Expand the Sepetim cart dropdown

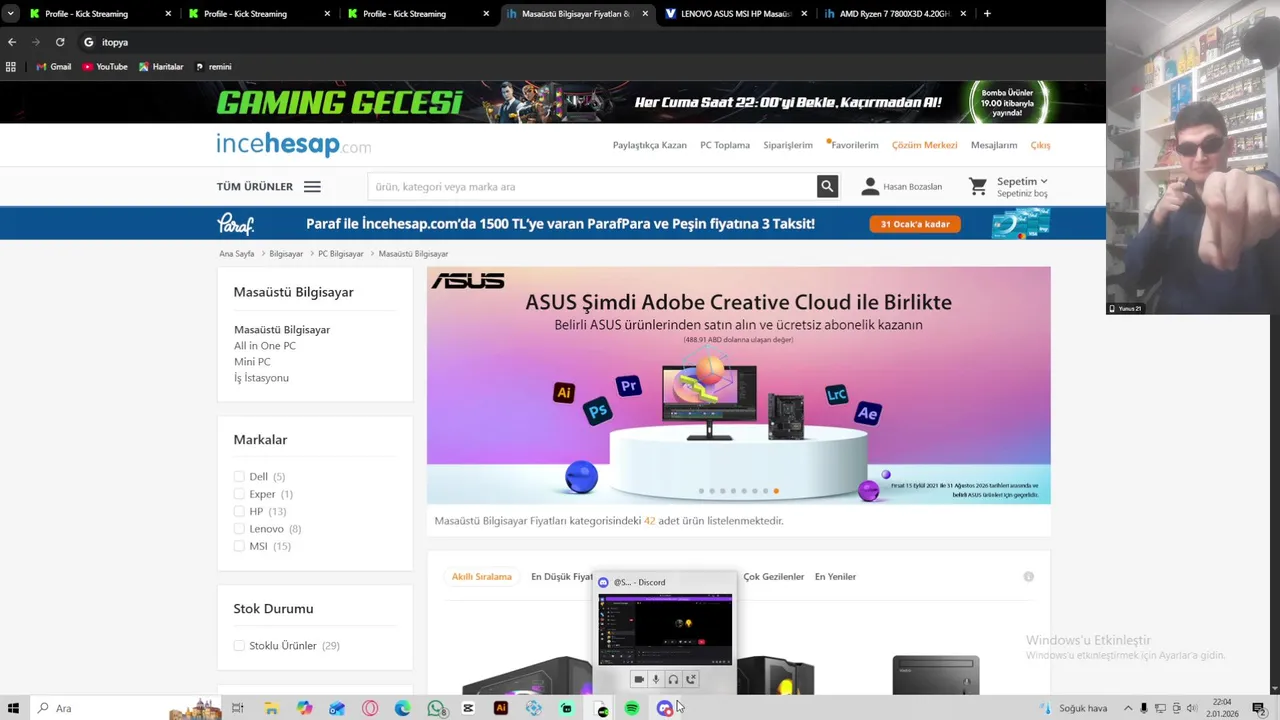click(x=1022, y=182)
